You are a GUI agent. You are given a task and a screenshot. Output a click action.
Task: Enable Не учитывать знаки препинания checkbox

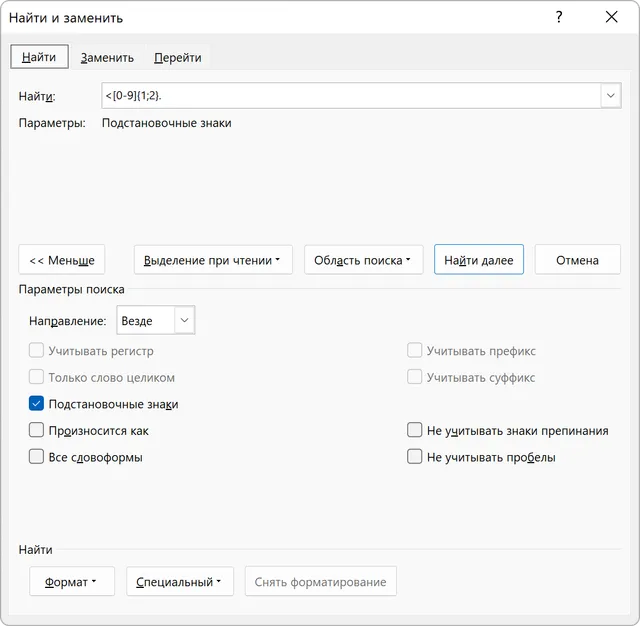click(x=414, y=430)
